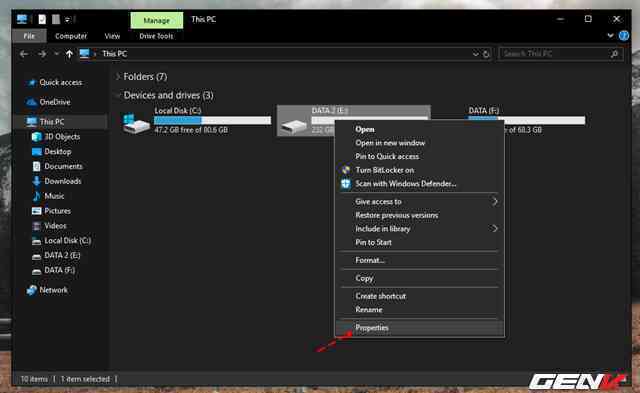
Task: Expand the Include in library submenu arrow
Action: [494, 229]
